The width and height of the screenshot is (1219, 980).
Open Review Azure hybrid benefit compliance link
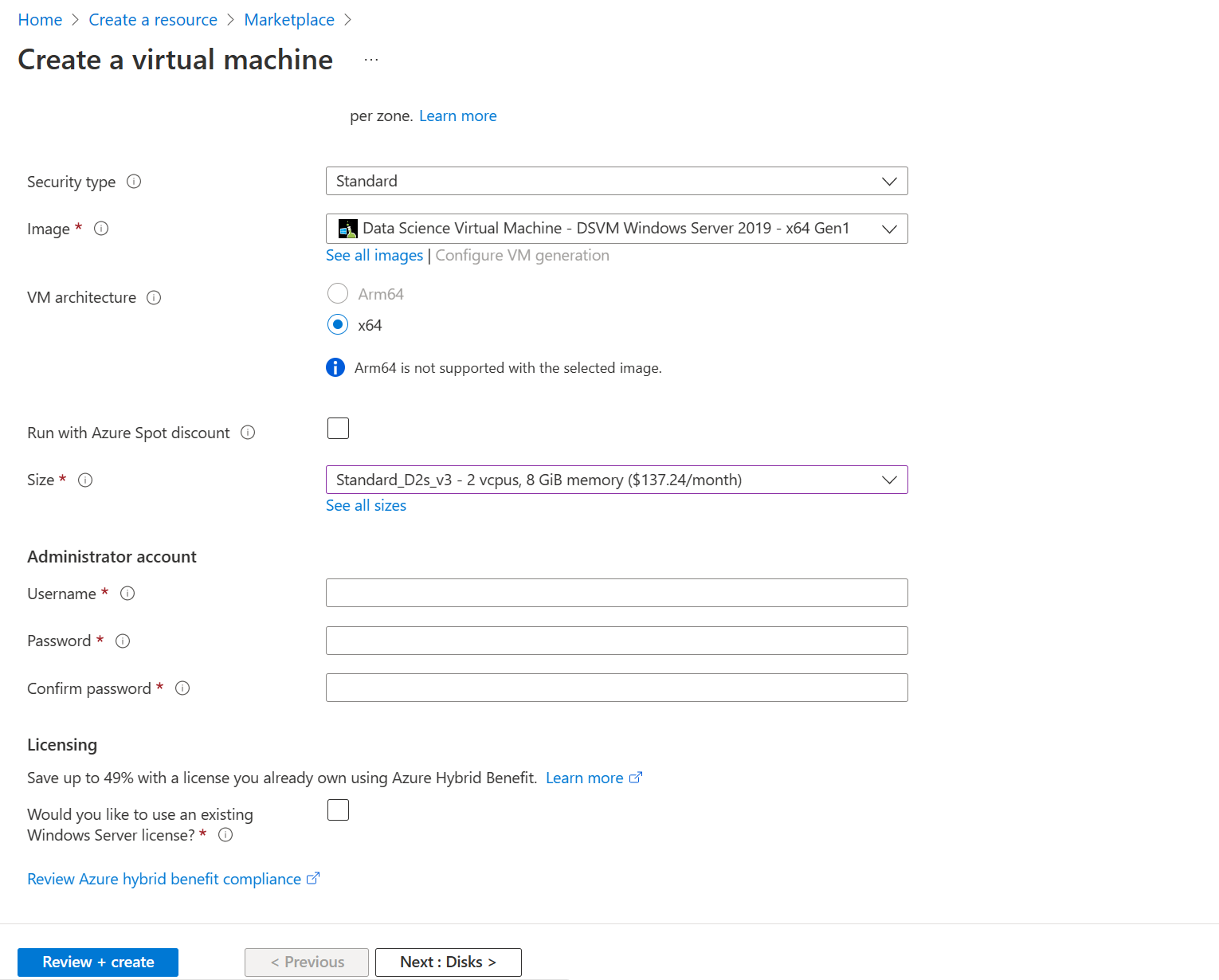[164, 879]
